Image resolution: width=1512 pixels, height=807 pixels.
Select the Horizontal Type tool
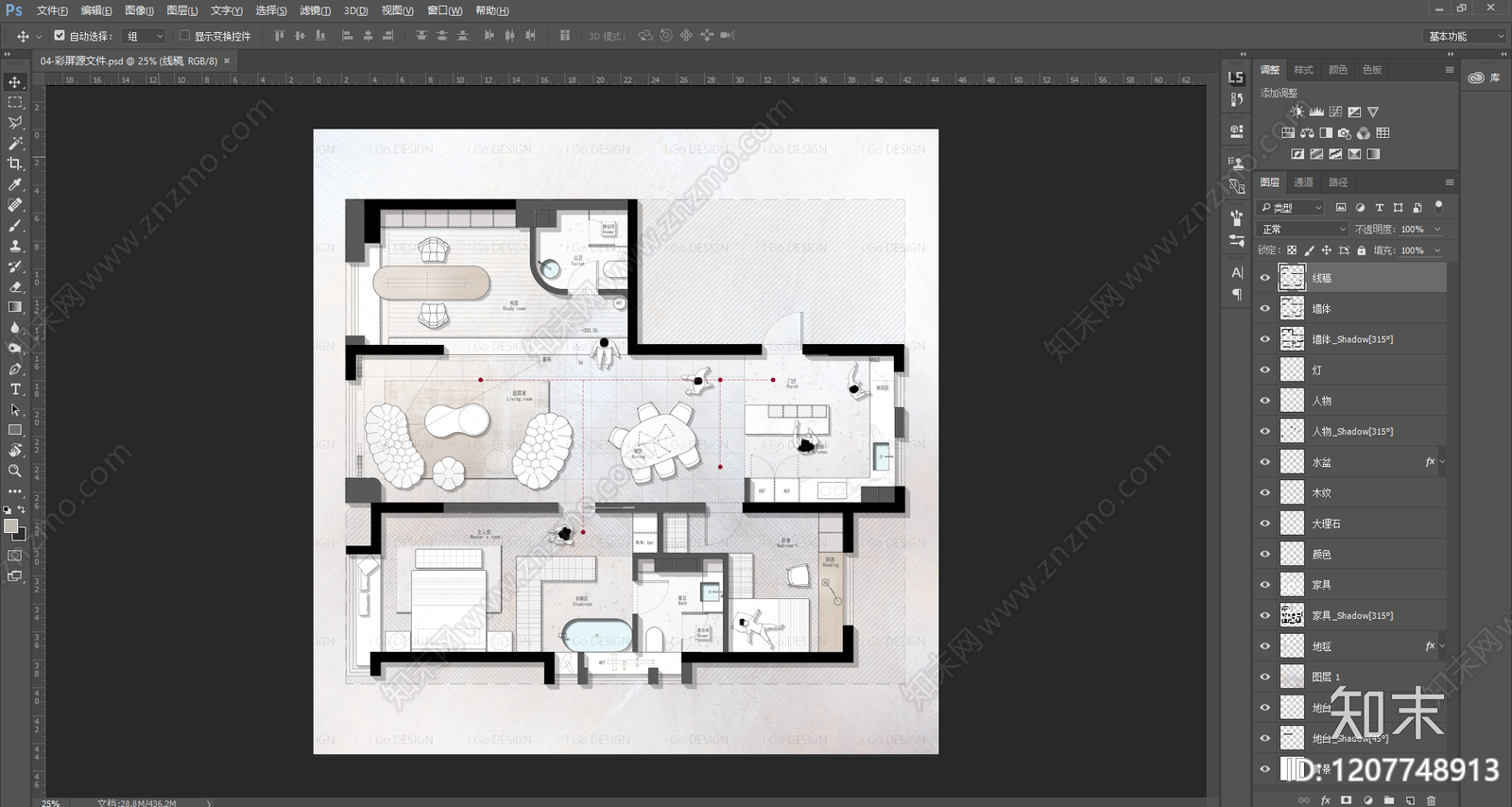15,389
